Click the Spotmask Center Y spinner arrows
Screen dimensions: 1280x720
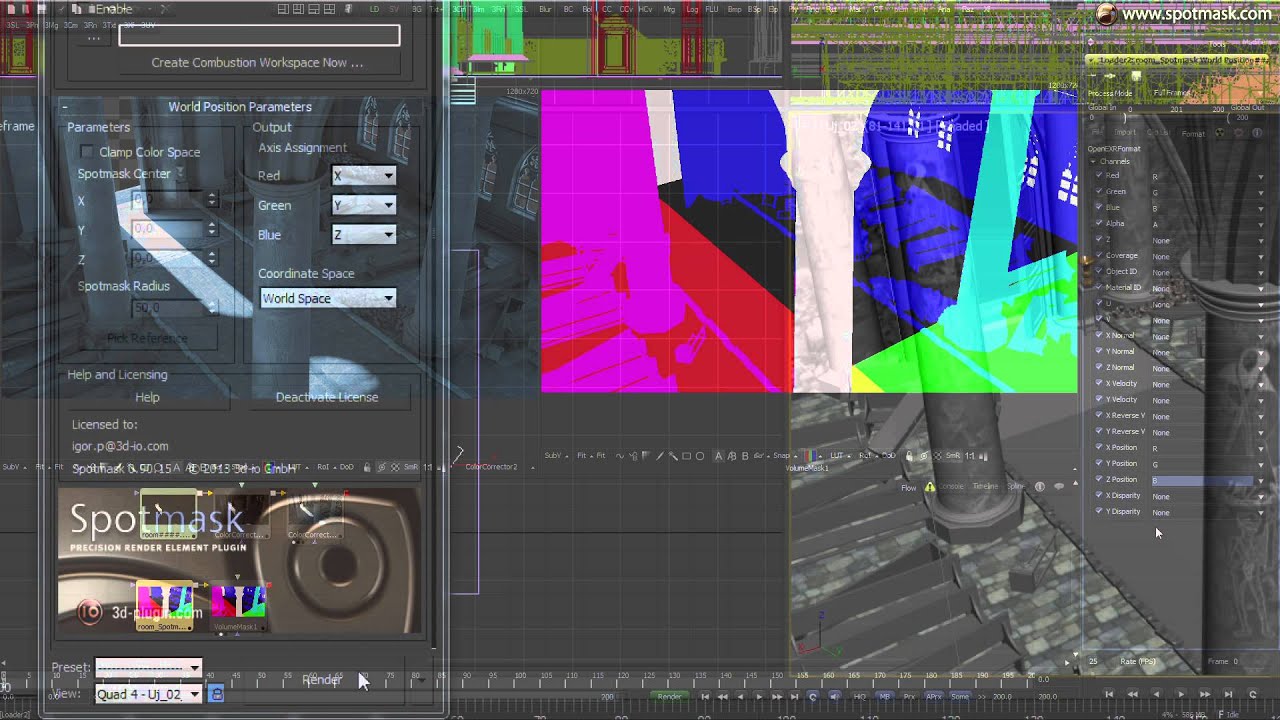(212, 229)
